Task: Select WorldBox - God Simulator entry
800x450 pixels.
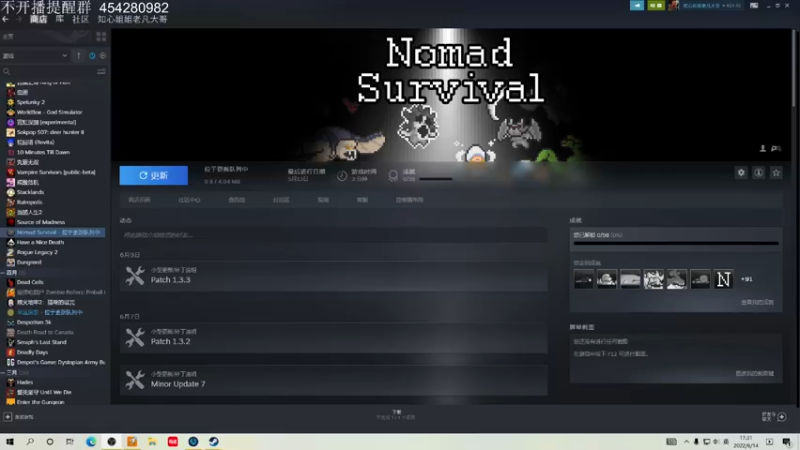Action: point(49,112)
